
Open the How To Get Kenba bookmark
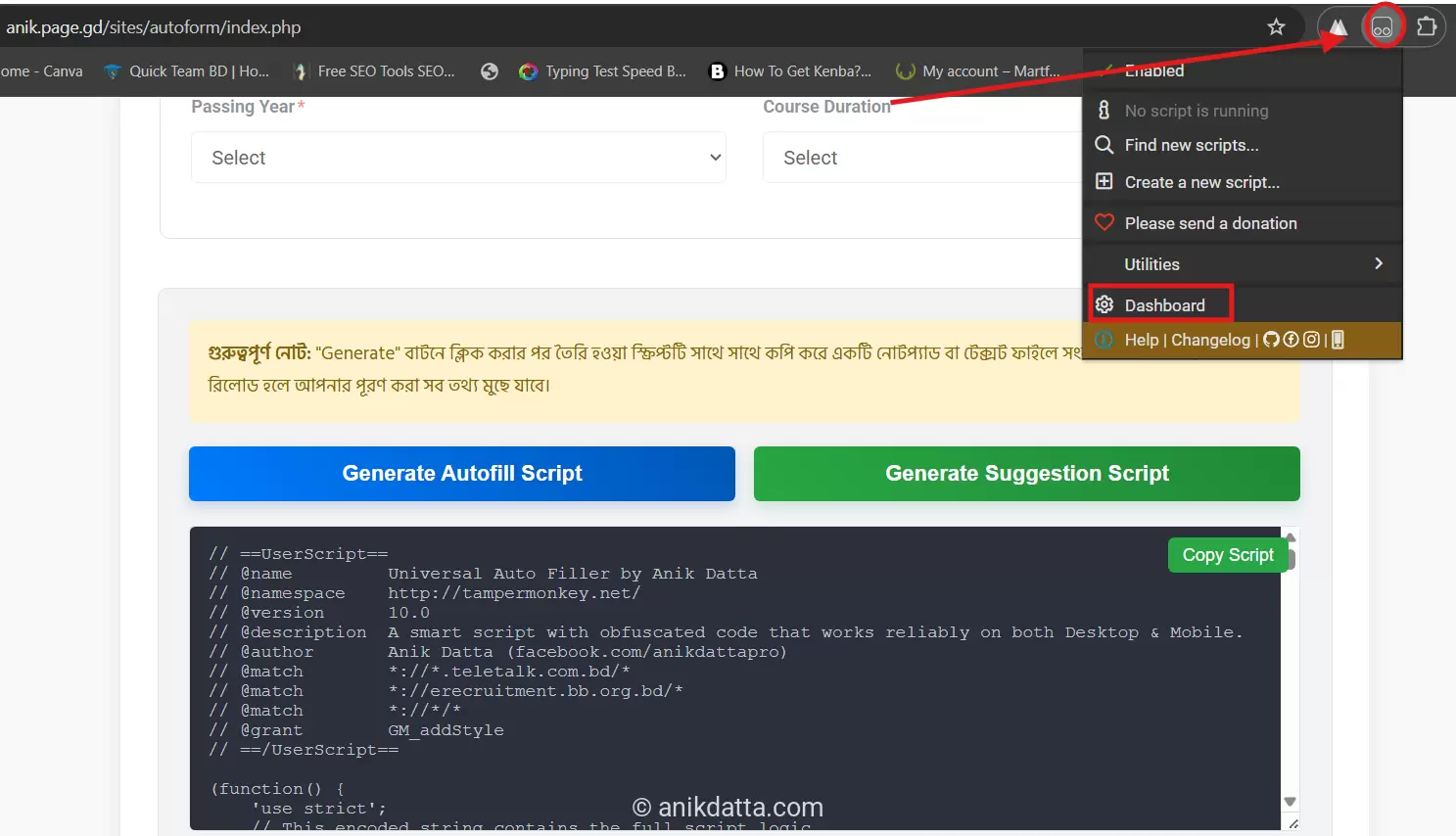790,71
